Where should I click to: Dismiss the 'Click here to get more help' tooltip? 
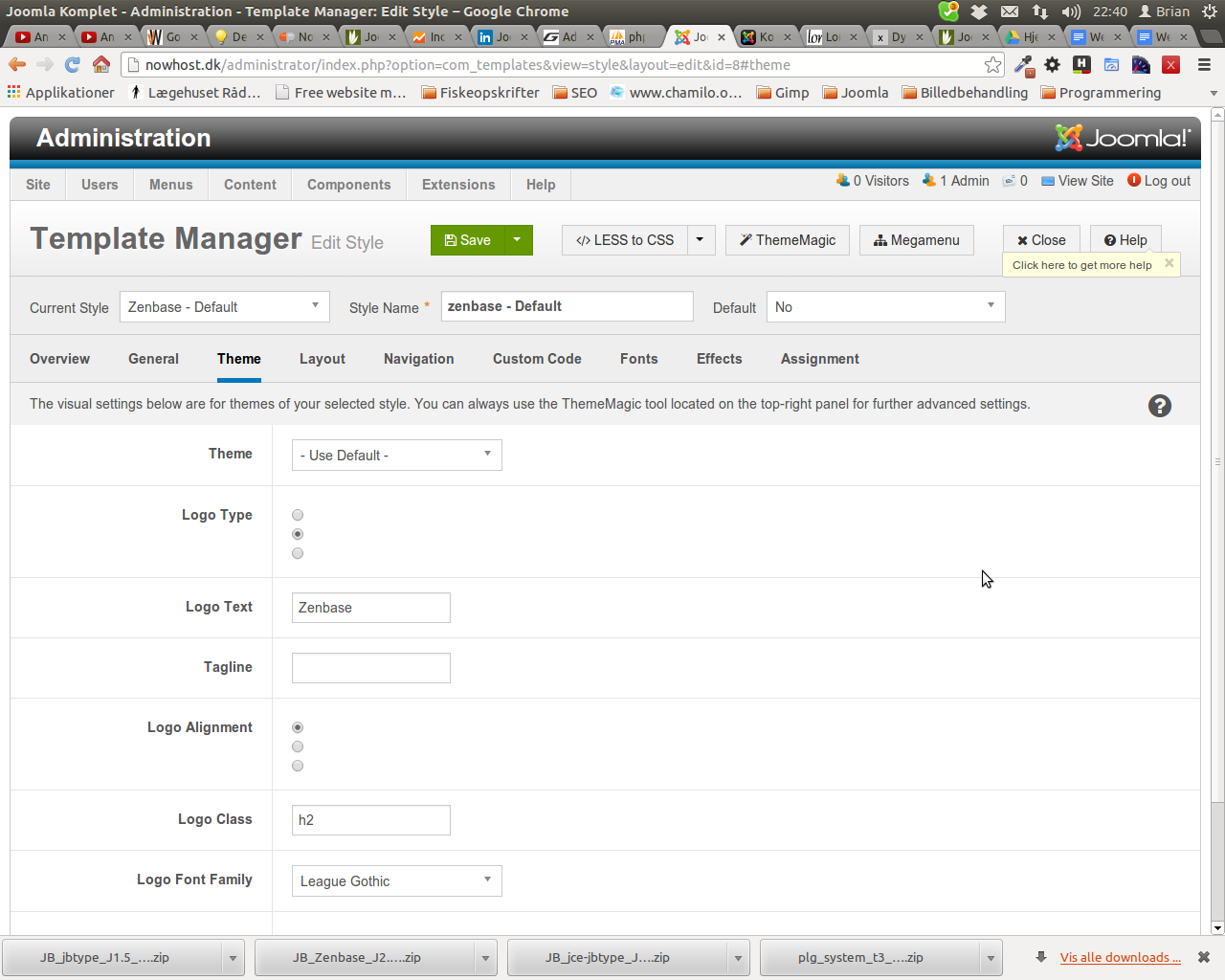[x=1169, y=263]
